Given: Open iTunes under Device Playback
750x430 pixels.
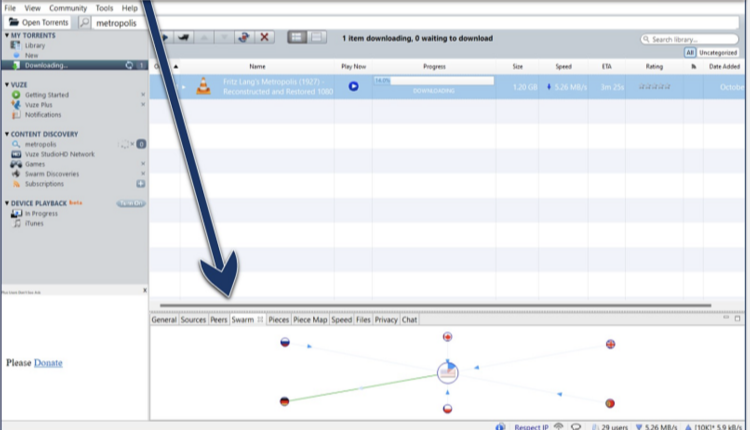Looking at the screenshot, I should coord(33,223).
